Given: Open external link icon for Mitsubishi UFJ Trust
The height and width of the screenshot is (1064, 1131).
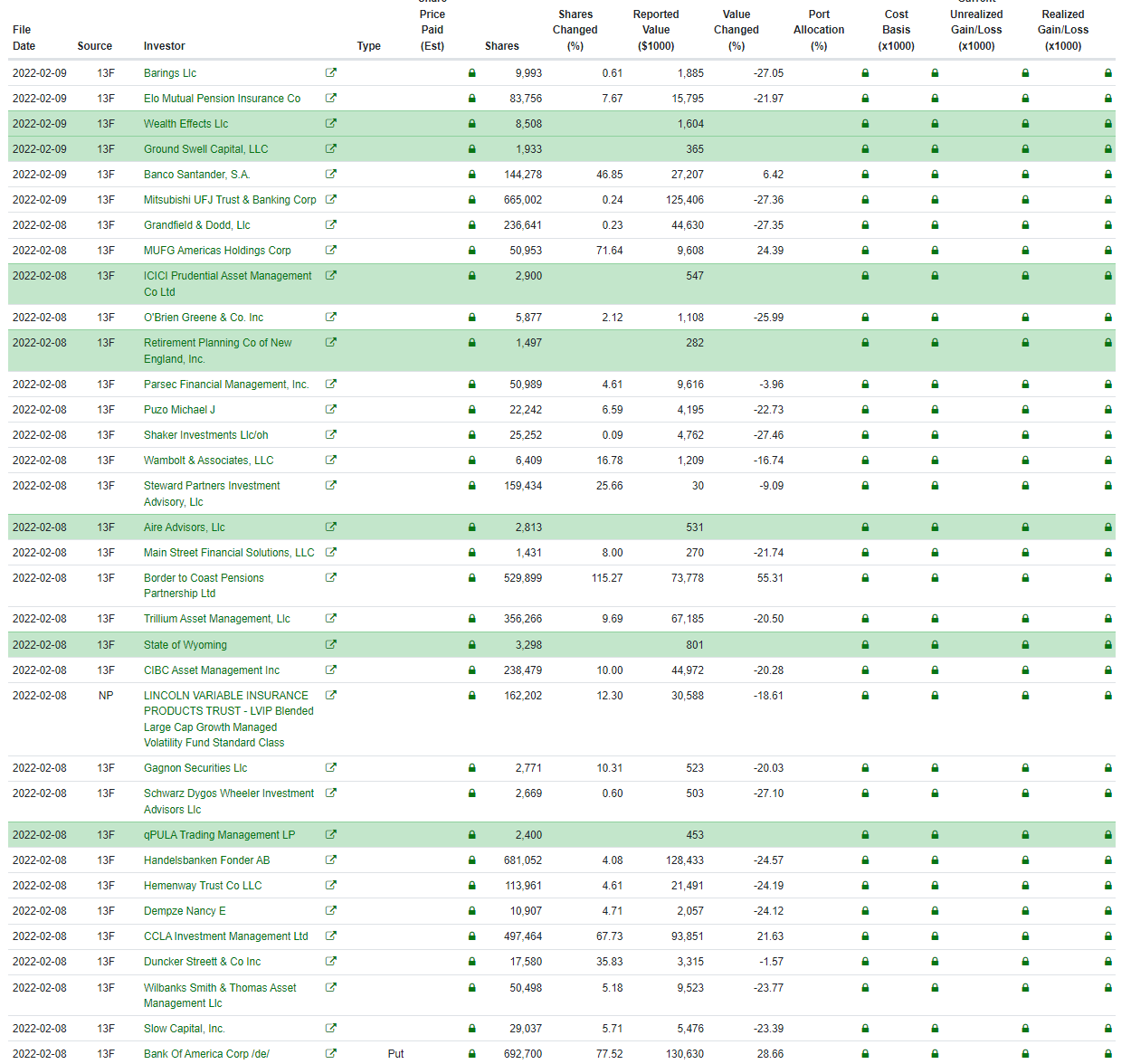Looking at the screenshot, I should [331, 199].
